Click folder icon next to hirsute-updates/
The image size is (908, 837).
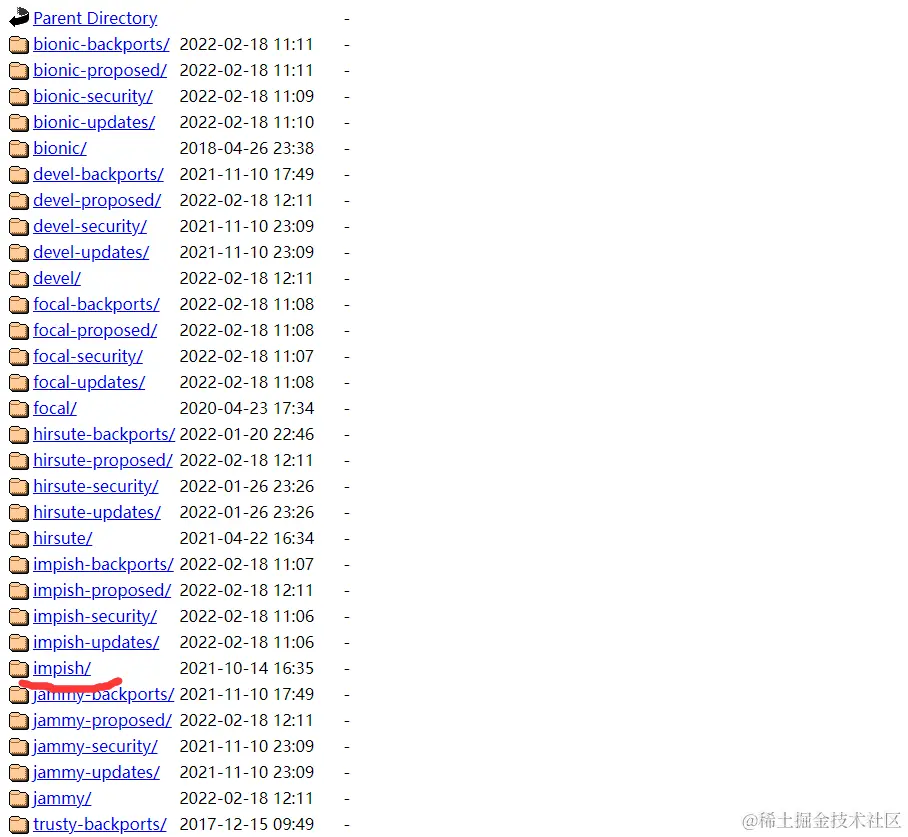point(19,513)
